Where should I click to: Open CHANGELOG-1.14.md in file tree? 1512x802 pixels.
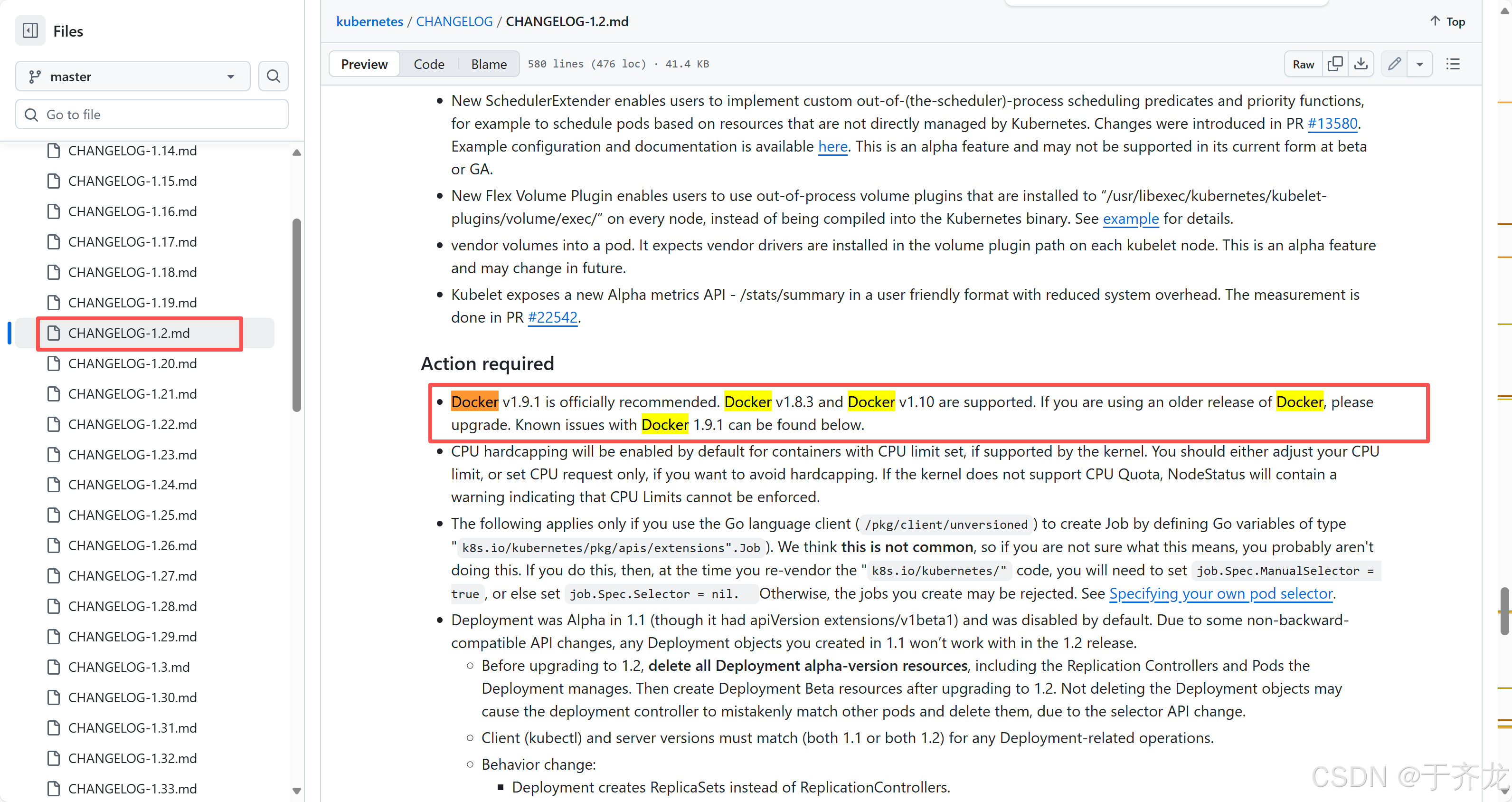click(132, 151)
